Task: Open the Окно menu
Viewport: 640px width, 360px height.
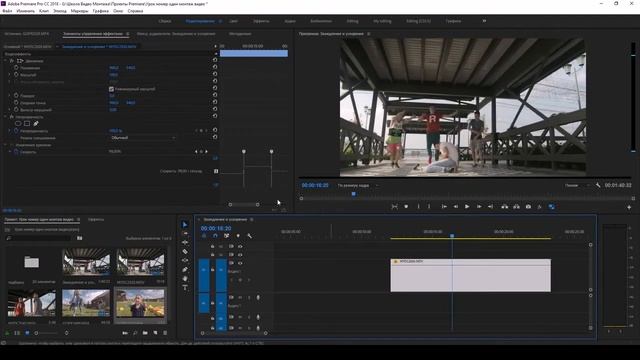Action: point(118,11)
